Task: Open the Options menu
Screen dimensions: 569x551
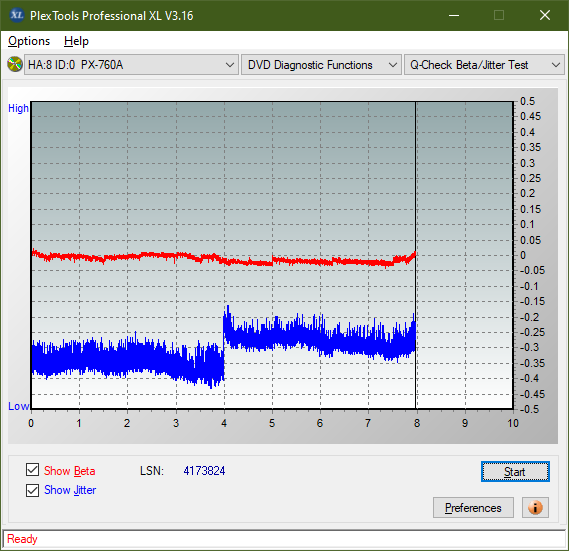Action: [29, 41]
